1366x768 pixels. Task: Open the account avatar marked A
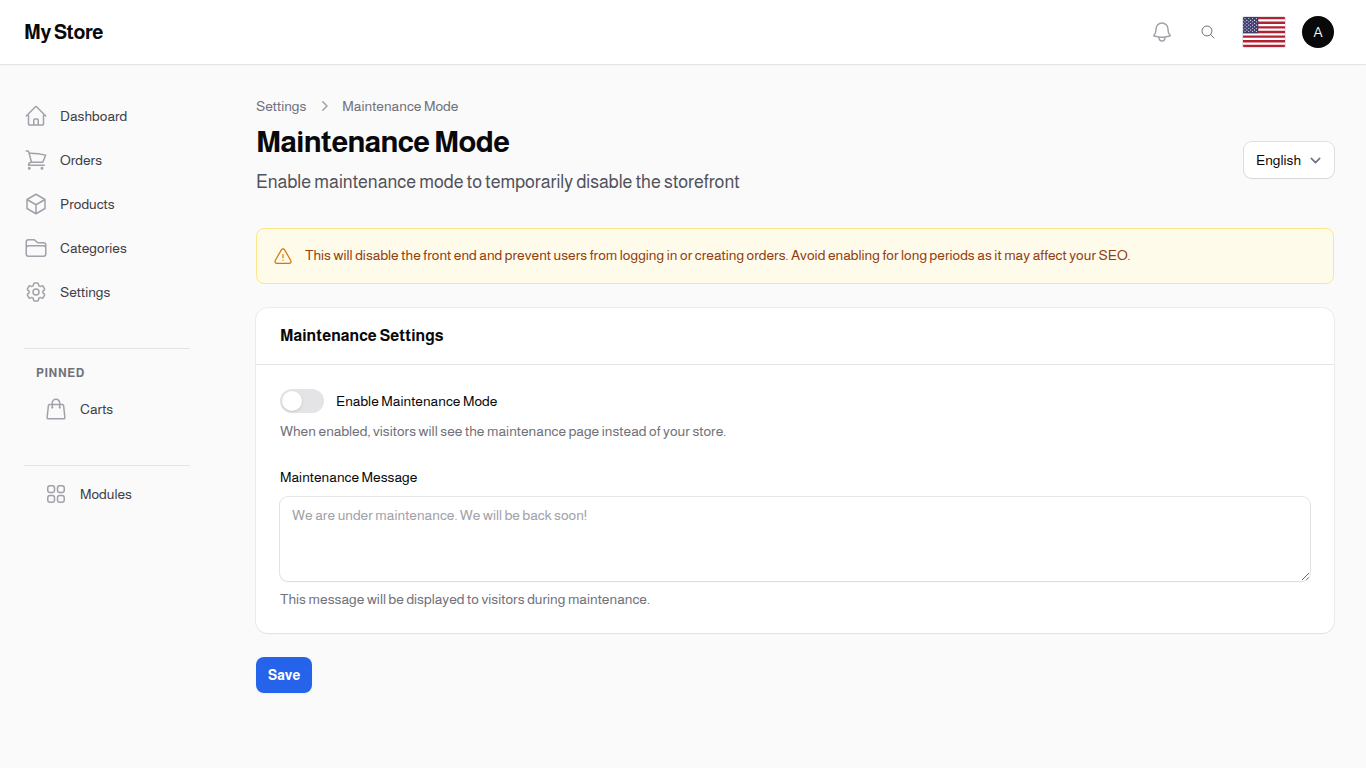1318,31
